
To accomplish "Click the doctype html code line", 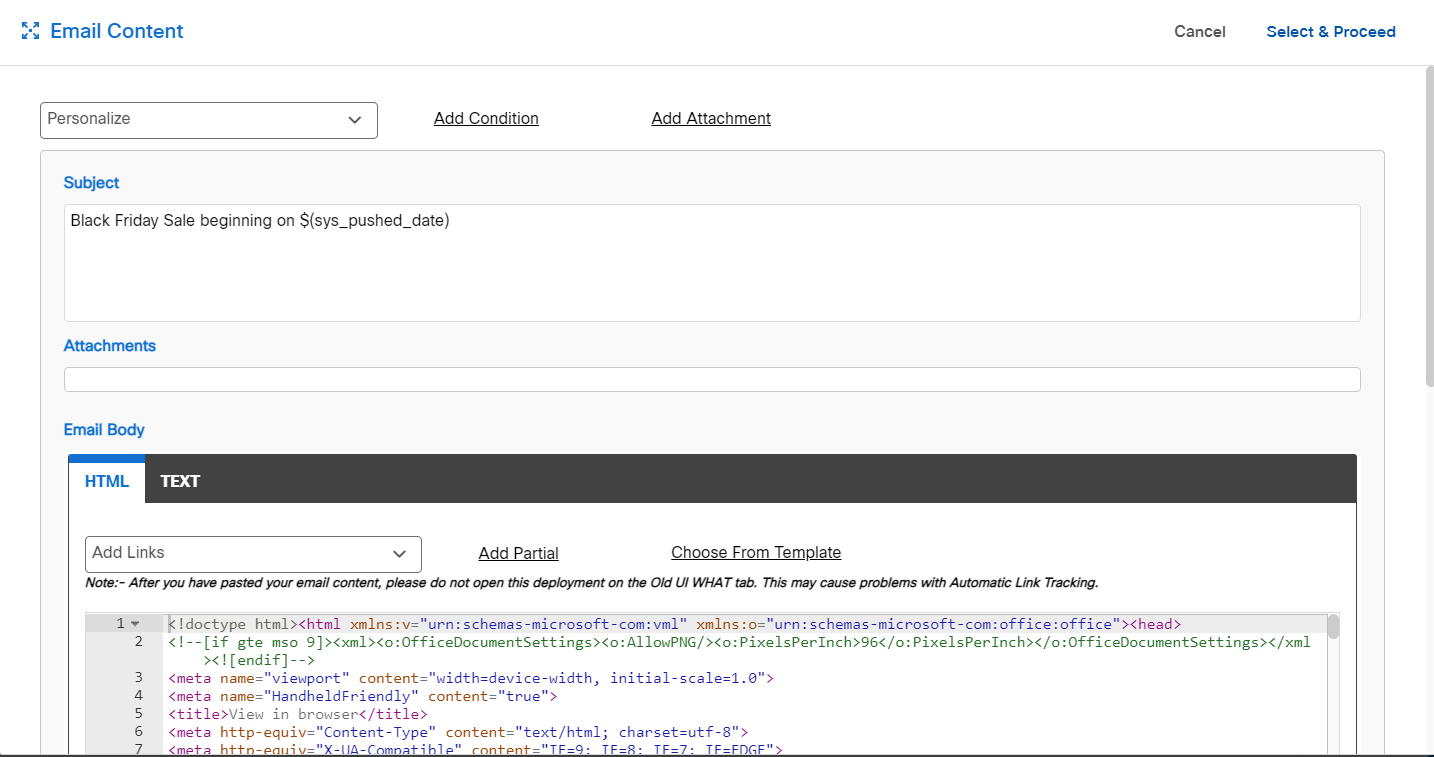I will pyautogui.click(x=675, y=624).
